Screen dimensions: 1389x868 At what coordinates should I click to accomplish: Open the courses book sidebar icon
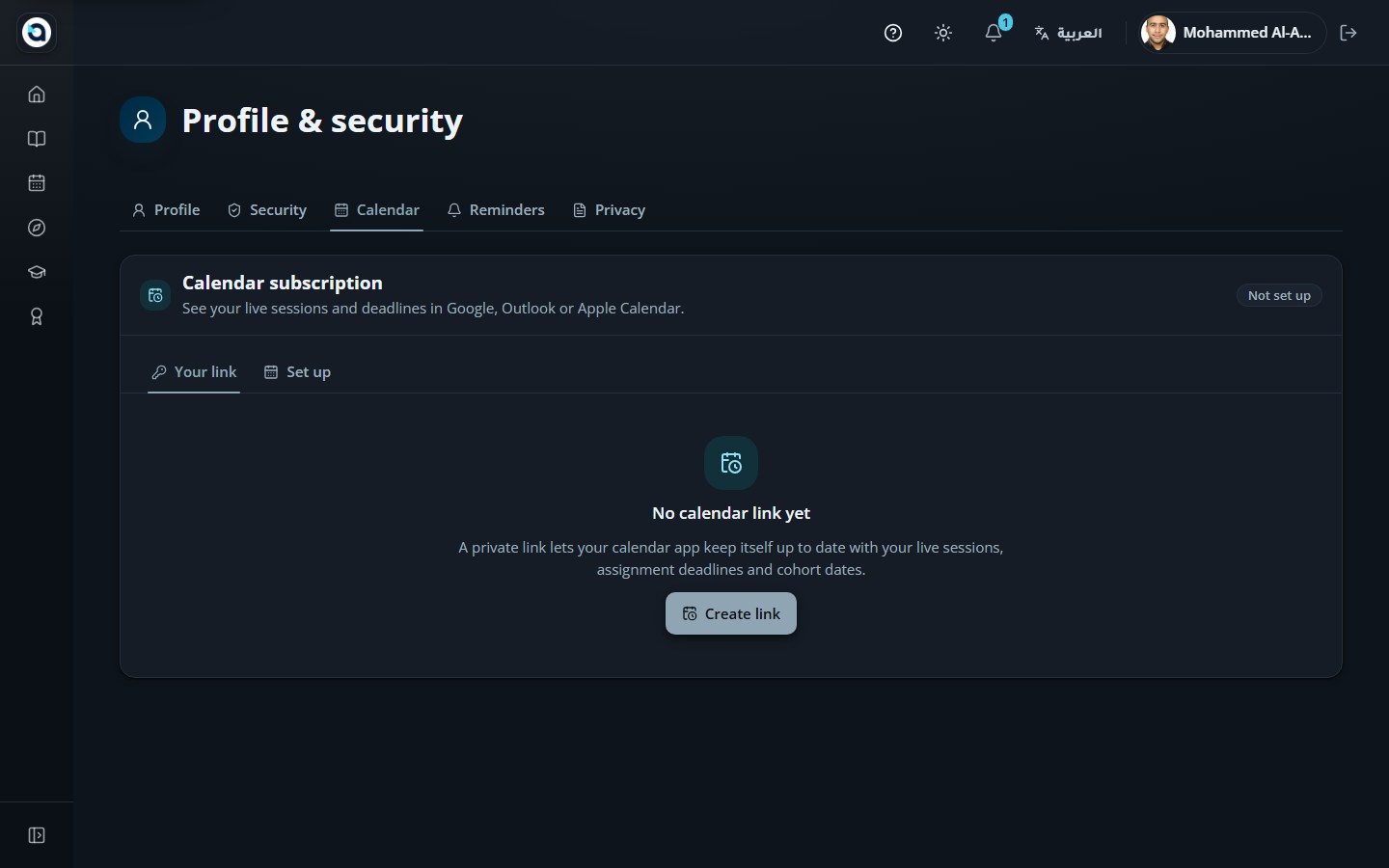click(x=37, y=139)
